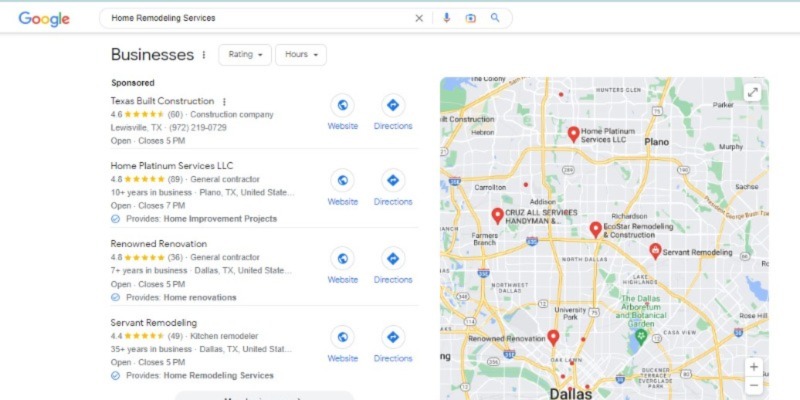This screenshot has height=400, width=800.
Task: Click Directions label for Servant Remodeling
Action: coord(393,358)
